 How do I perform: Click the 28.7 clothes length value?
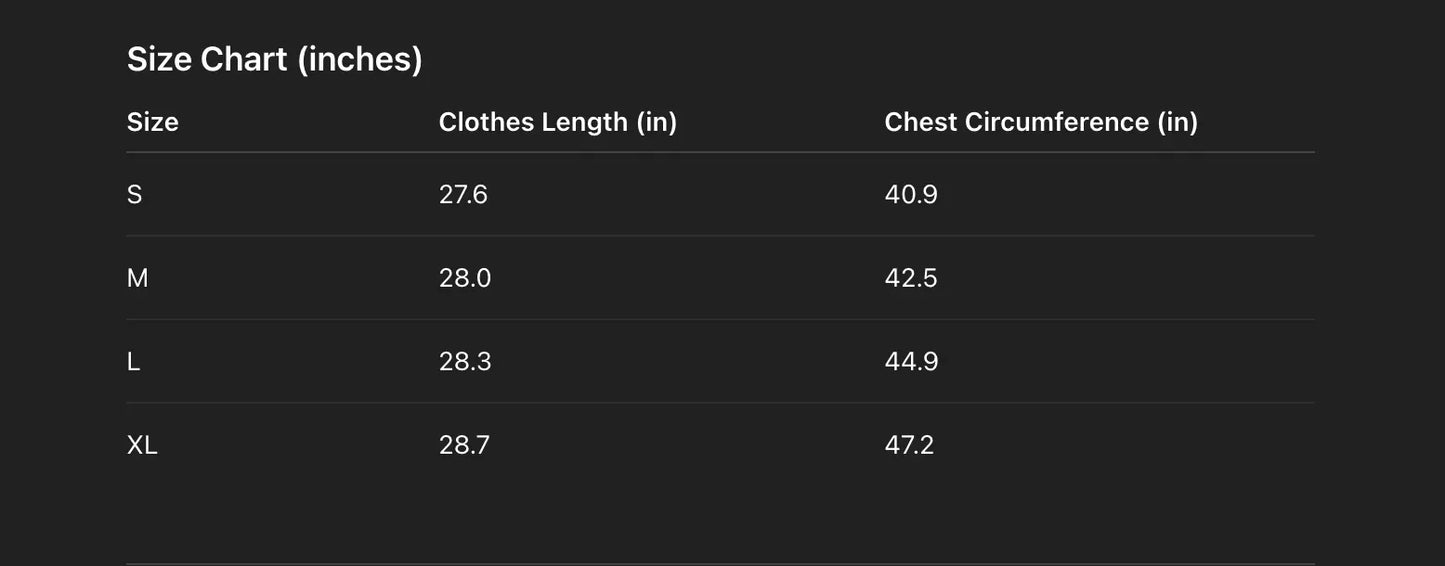(465, 445)
